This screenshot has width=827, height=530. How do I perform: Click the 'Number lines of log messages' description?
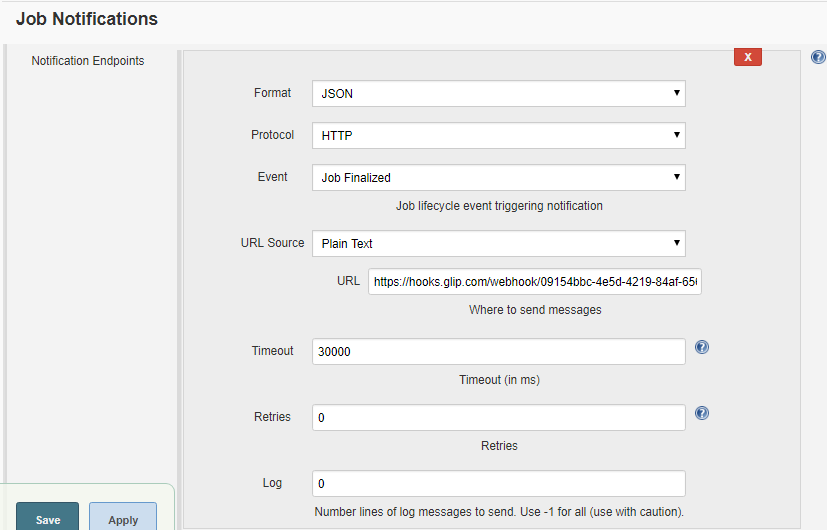coord(499,512)
